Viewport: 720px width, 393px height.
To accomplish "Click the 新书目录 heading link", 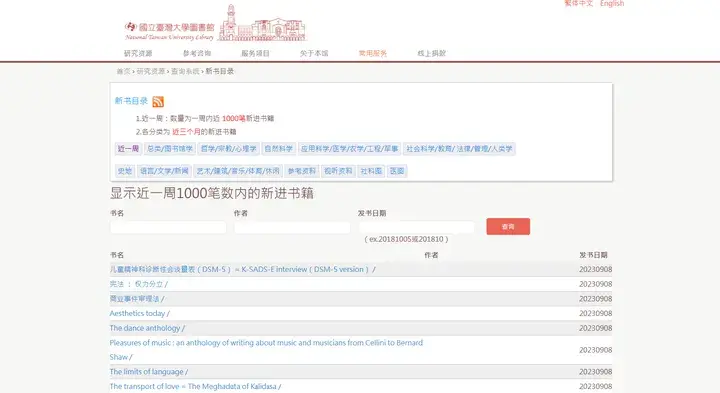I will [x=131, y=101].
